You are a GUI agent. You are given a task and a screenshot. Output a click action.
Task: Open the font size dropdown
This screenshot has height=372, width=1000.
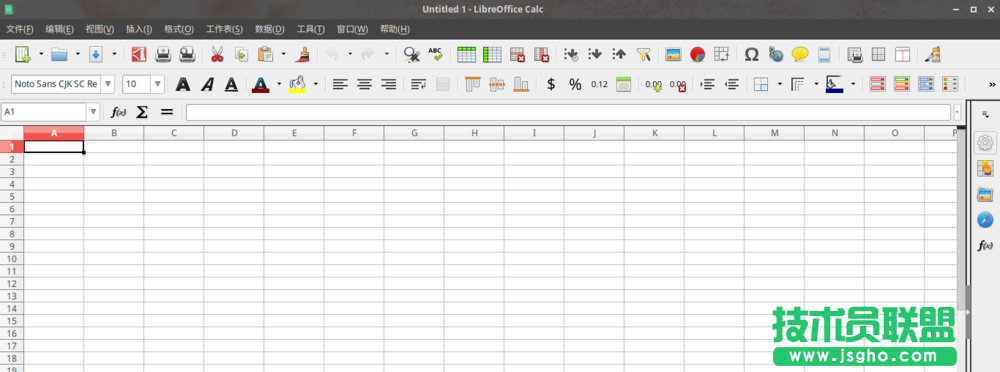pos(158,84)
